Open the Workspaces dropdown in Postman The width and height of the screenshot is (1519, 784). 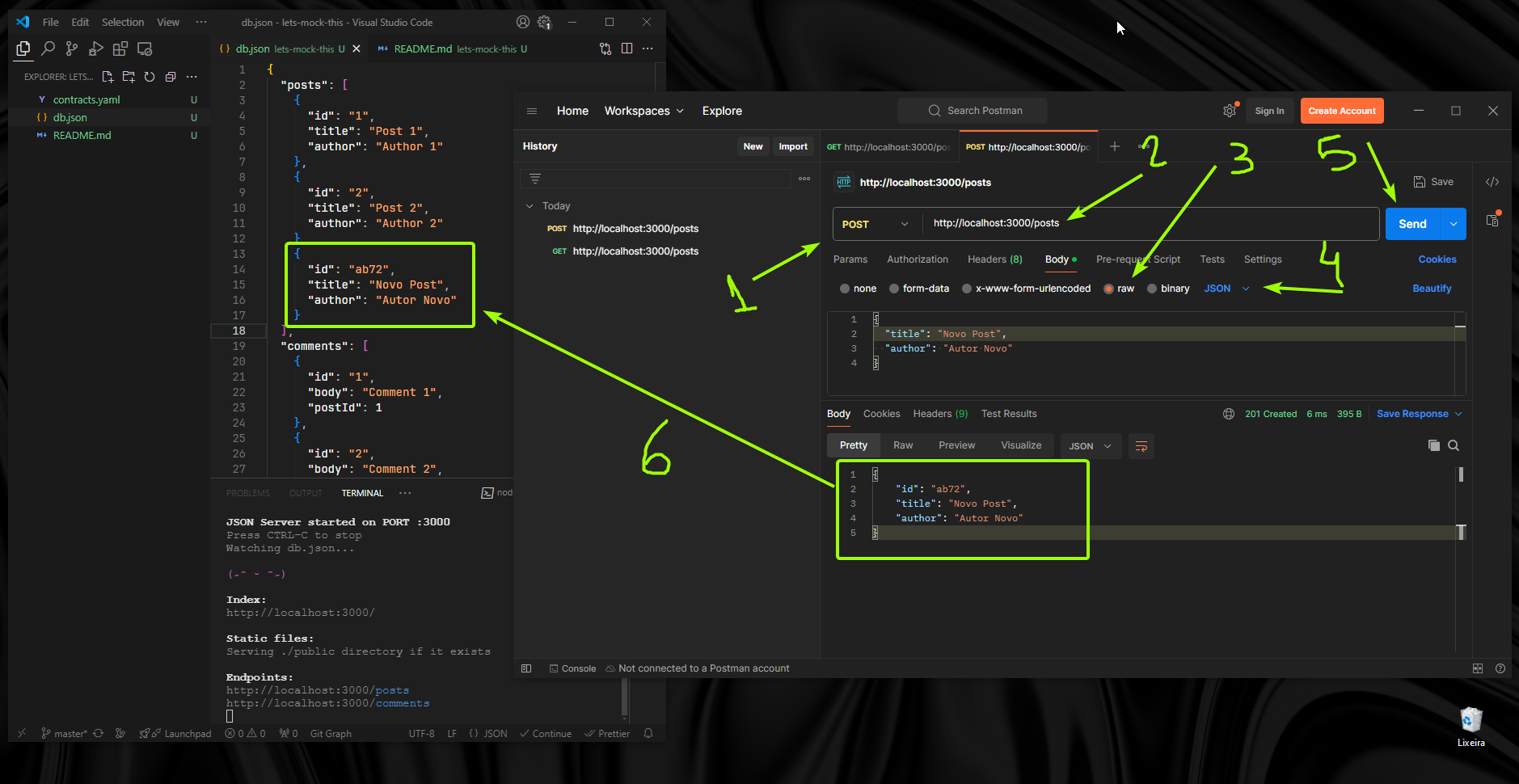(x=644, y=111)
